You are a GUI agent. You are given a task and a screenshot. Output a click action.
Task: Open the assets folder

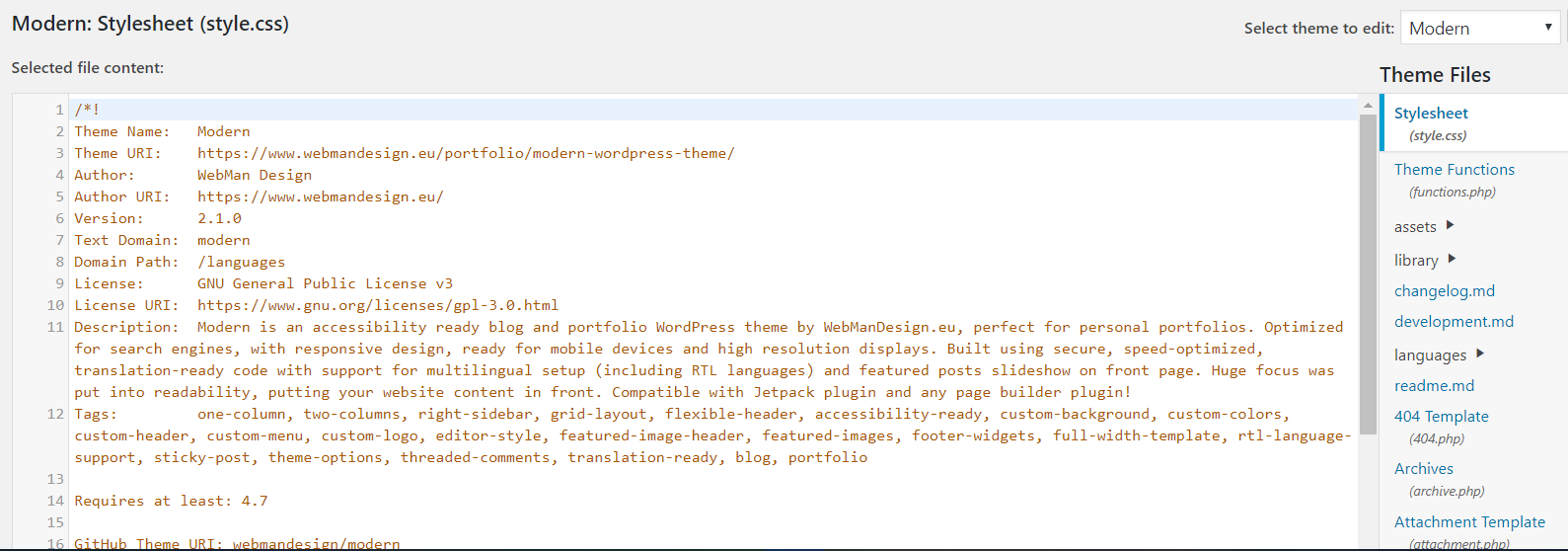[1415, 227]
